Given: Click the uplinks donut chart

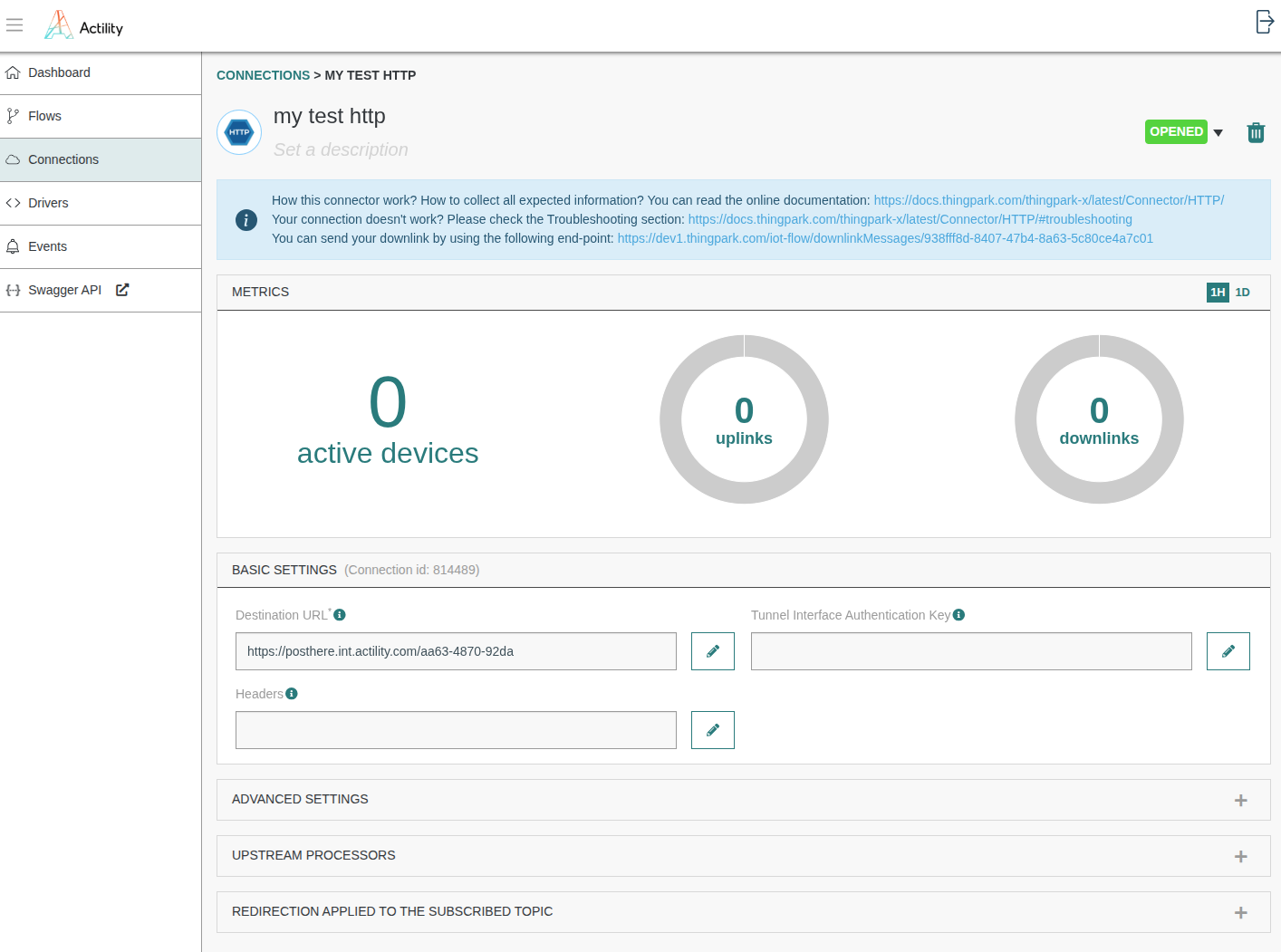Looking at the screenshot, I should 744,419.
